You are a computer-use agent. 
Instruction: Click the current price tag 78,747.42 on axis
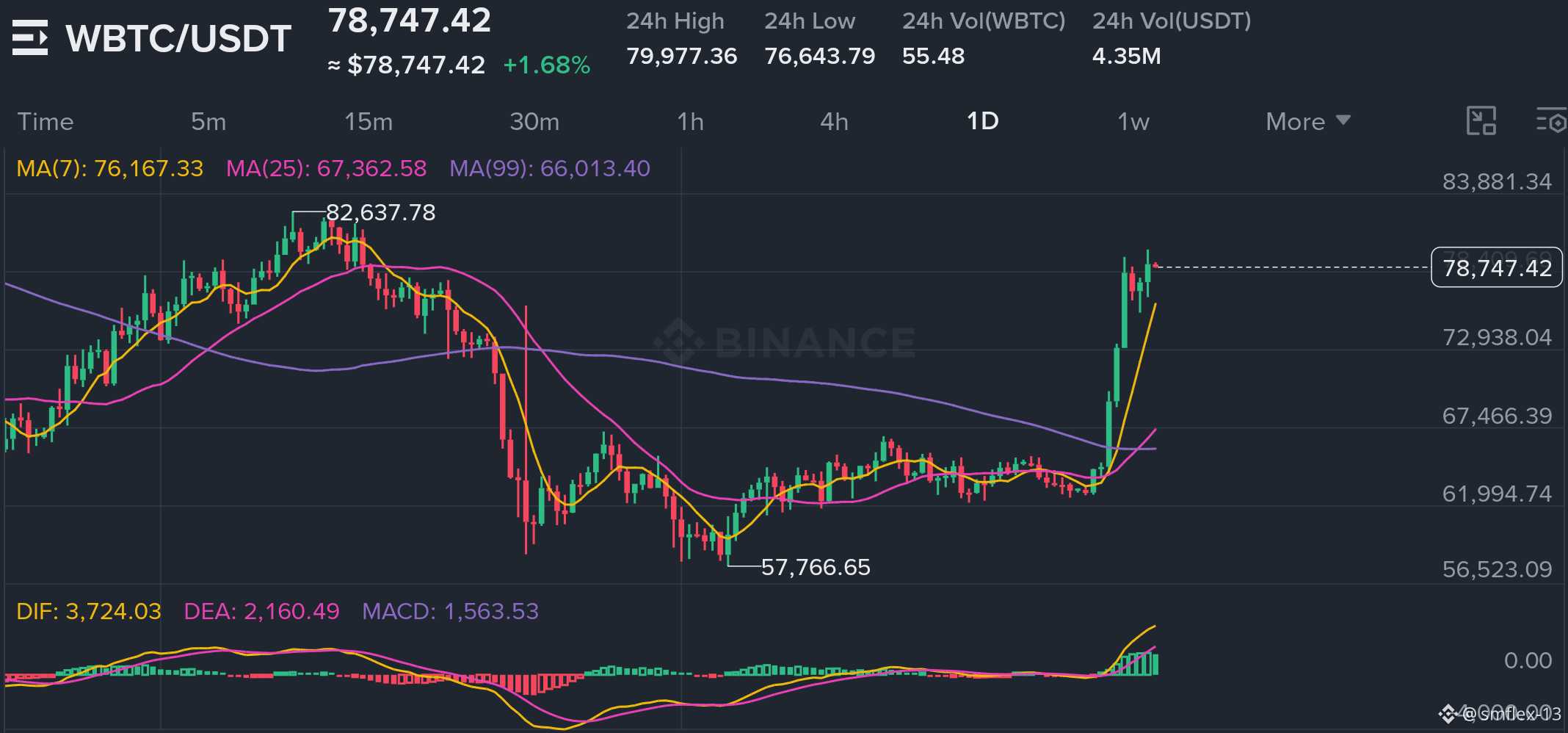coord(1497,267)
